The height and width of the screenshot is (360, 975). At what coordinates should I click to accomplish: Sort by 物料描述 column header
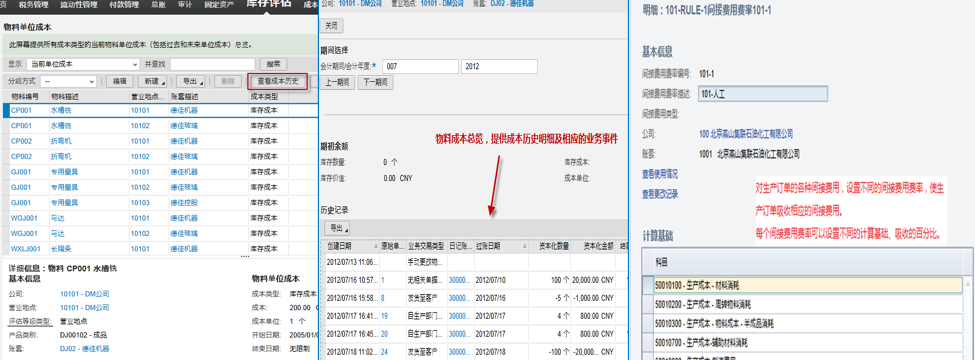click(65, 97)
